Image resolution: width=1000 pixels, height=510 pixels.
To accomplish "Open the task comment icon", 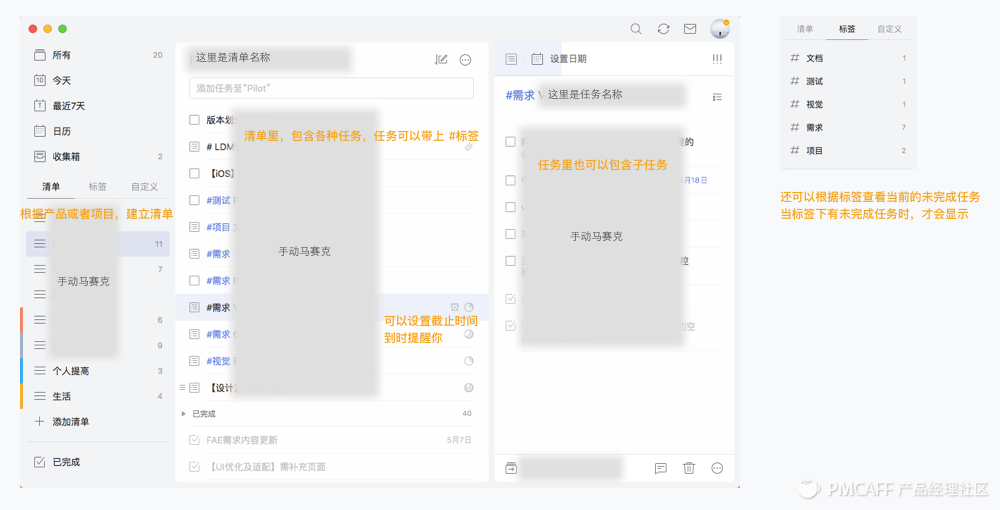I will click(x=661, y=469).
